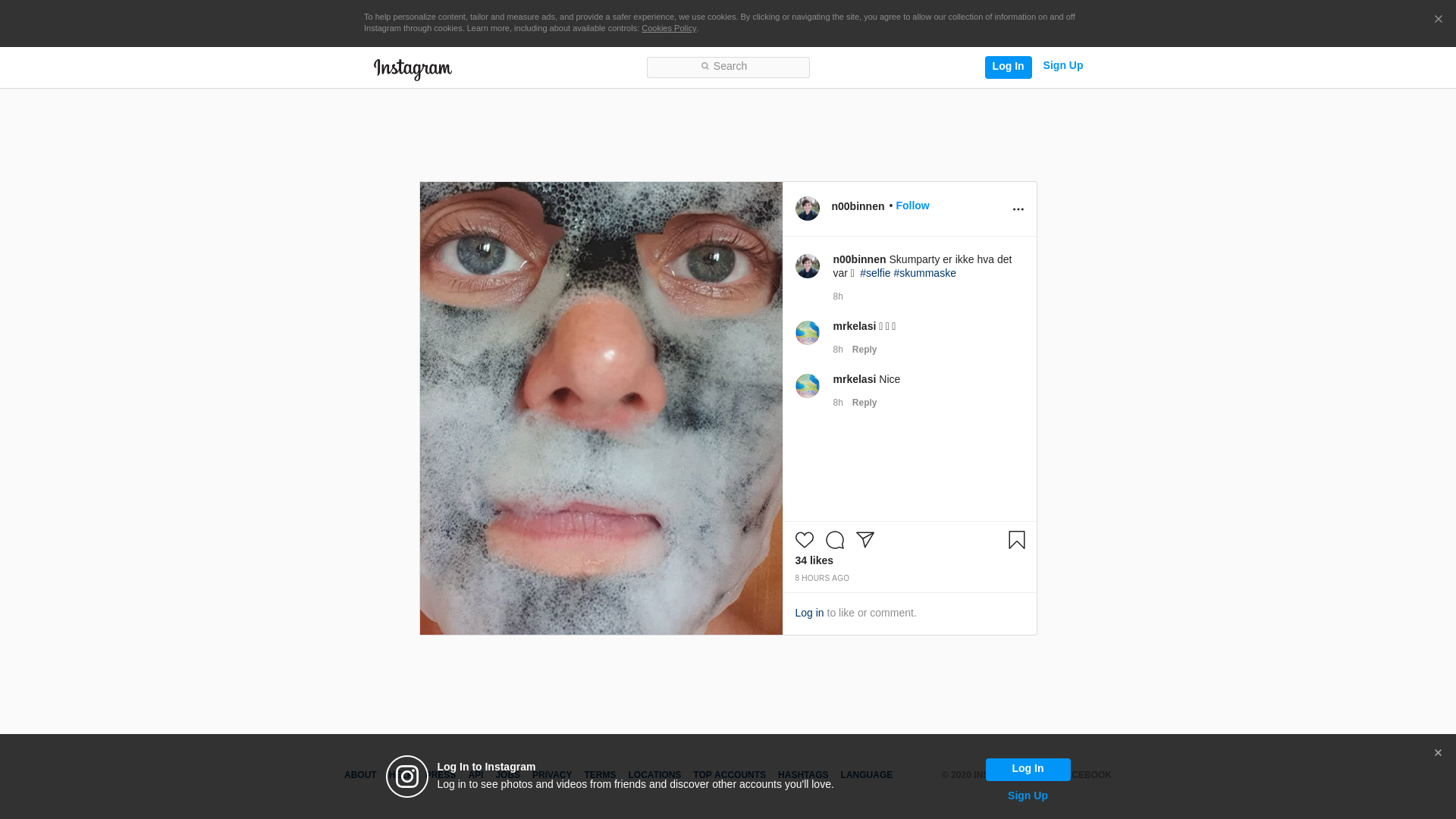1456x819 pixels.
Task: Reply to mrkelasi's Nice comment
Action: click(864, 403)
